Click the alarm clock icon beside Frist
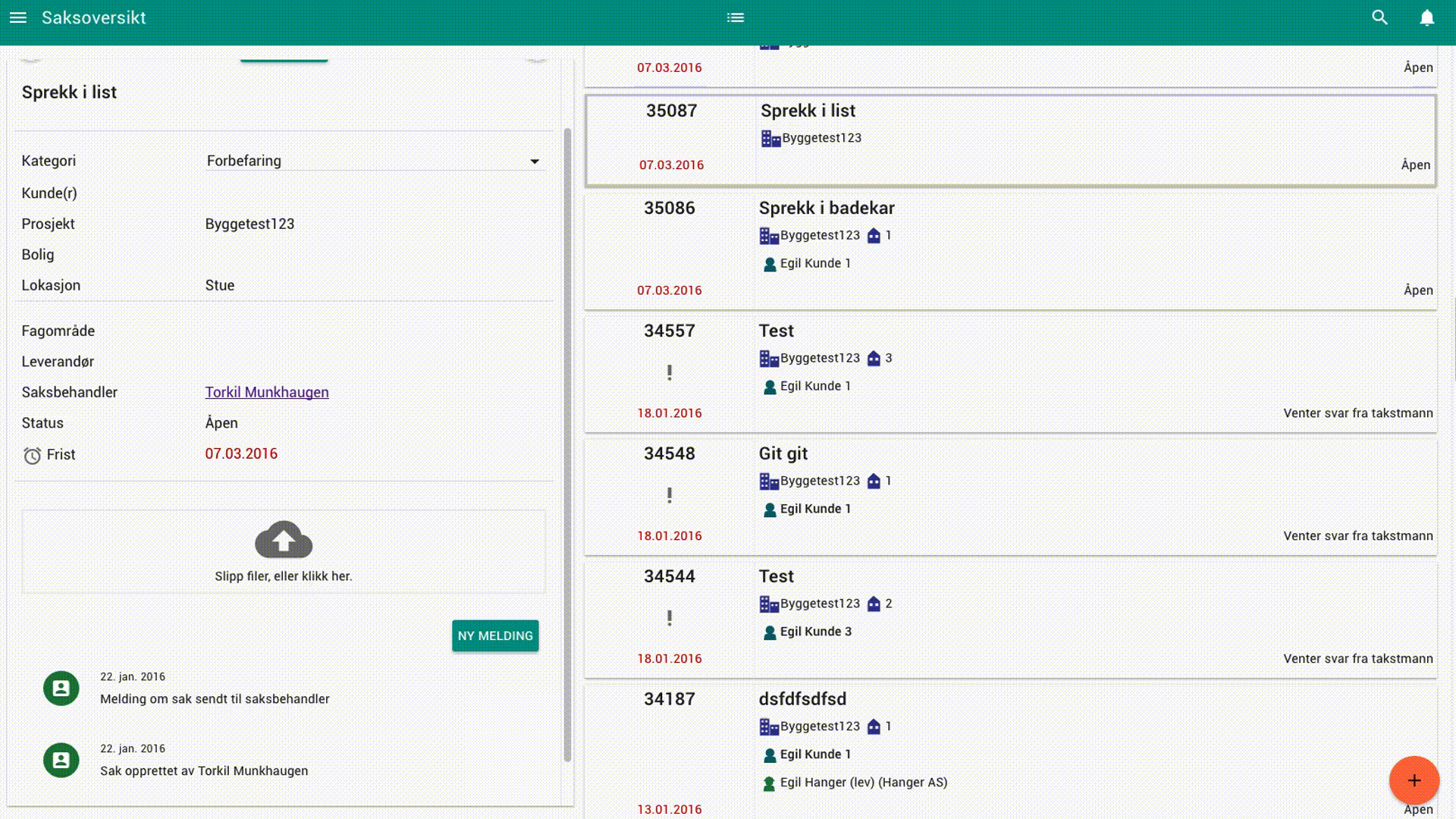Image resolution: width=1456 pixels, height=819 pixels. 32,455
